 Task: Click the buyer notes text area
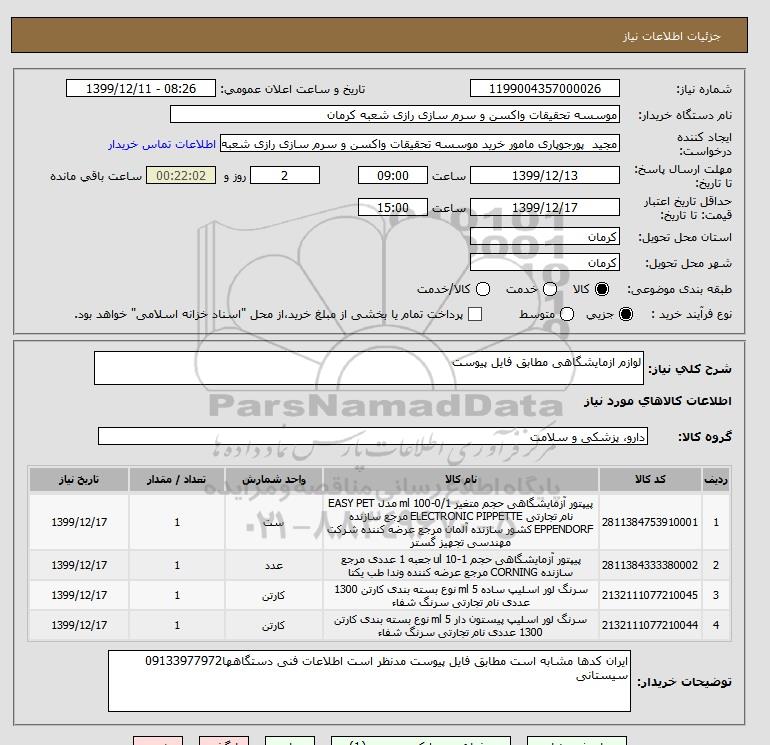tap(369, 681)
